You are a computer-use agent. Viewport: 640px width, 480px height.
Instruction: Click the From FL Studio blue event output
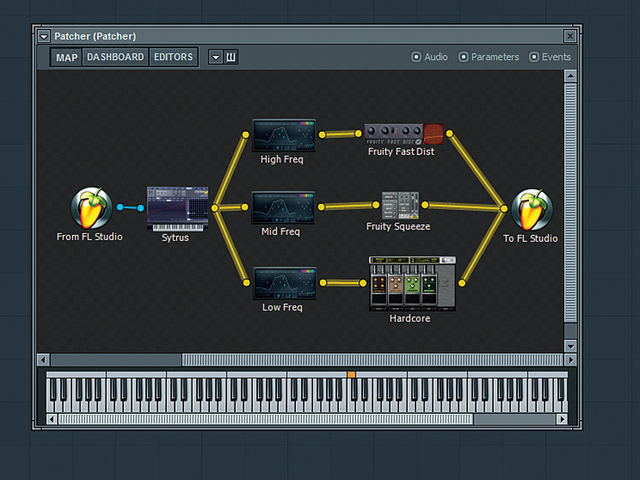120,207
